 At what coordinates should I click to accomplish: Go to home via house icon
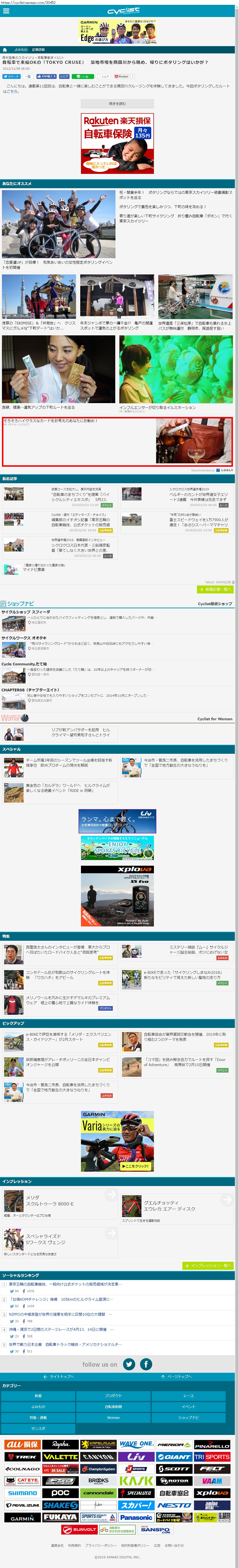[x=5, y=50]
